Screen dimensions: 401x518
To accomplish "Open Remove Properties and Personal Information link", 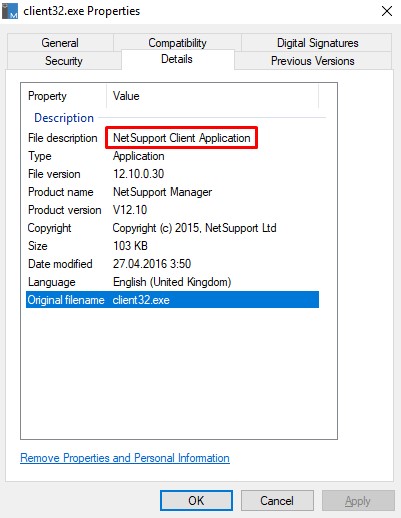I will (x=125, y=458).
